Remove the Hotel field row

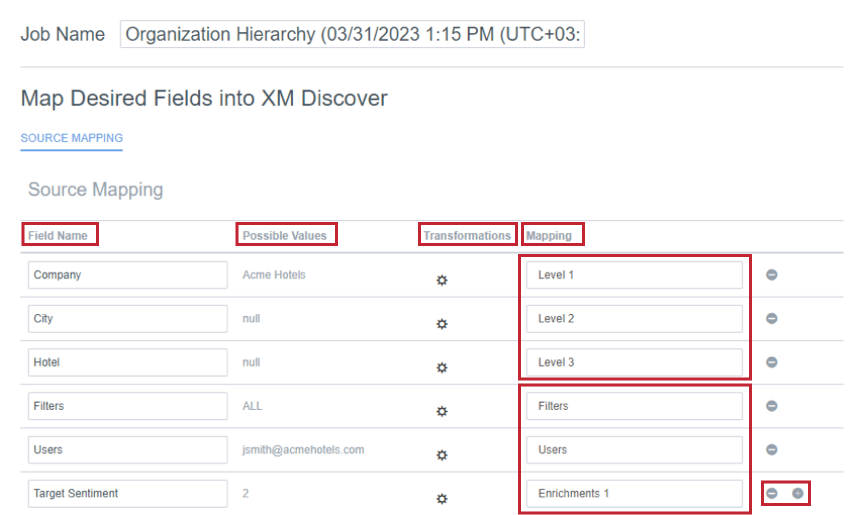click(x=771, y=362)
